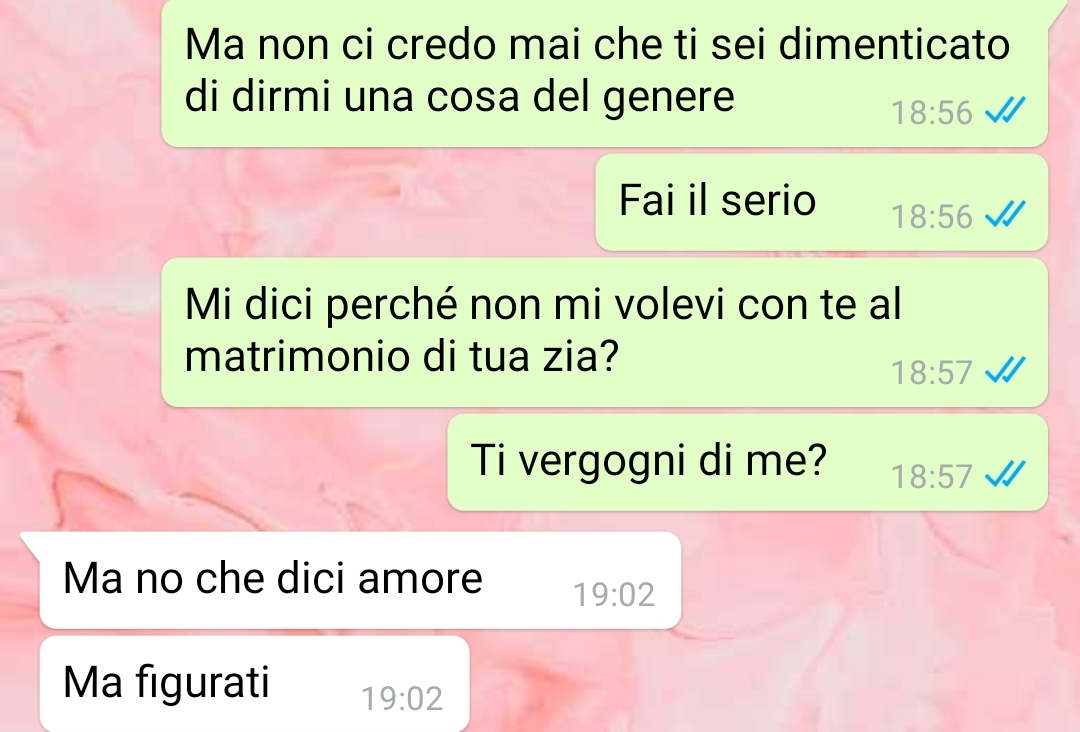Tap the double checkmarks beside 'Fai il serio'
The image size is (1080, 732).
pos(1005,214)
